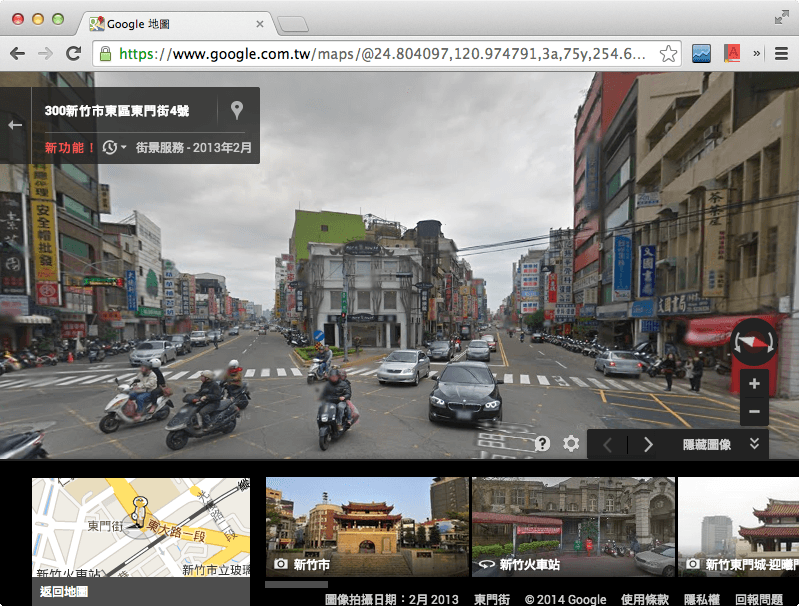
Task: Open the help question mark icon
Action: (543, 444)
